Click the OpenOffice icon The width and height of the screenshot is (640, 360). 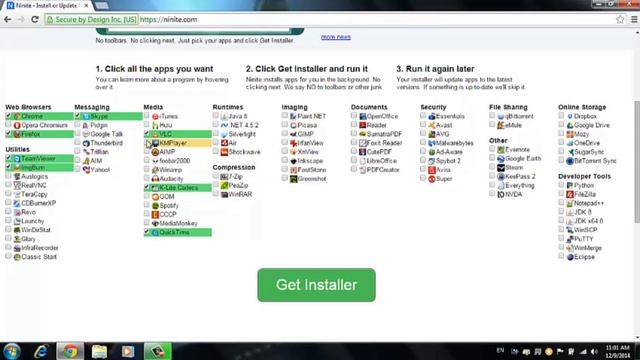point(362,116)
